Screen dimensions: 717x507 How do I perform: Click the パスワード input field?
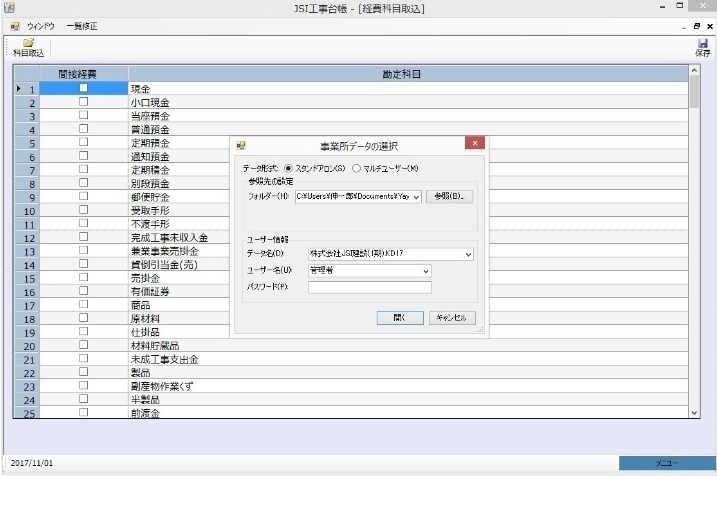(x=370, y=288)
